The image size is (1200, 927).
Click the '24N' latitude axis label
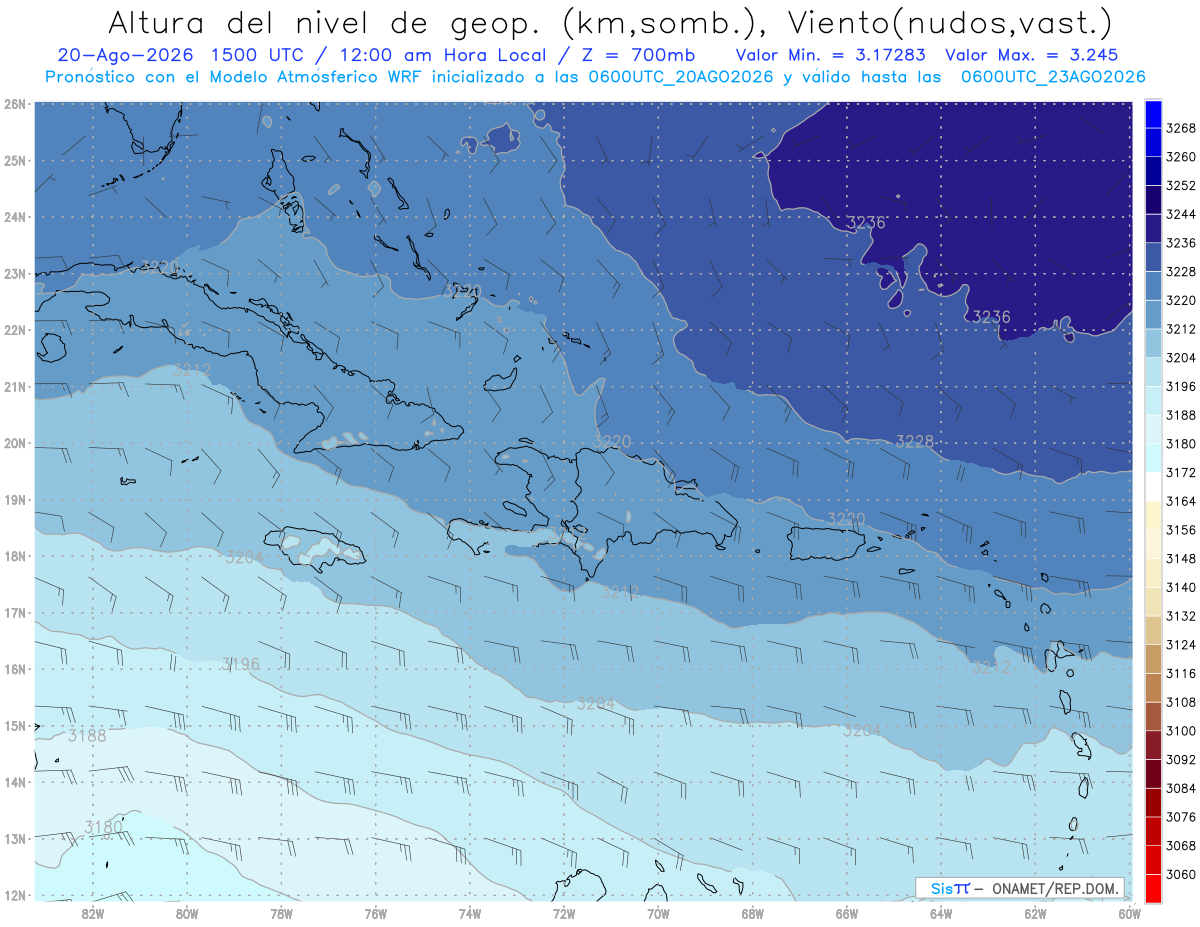15,217
